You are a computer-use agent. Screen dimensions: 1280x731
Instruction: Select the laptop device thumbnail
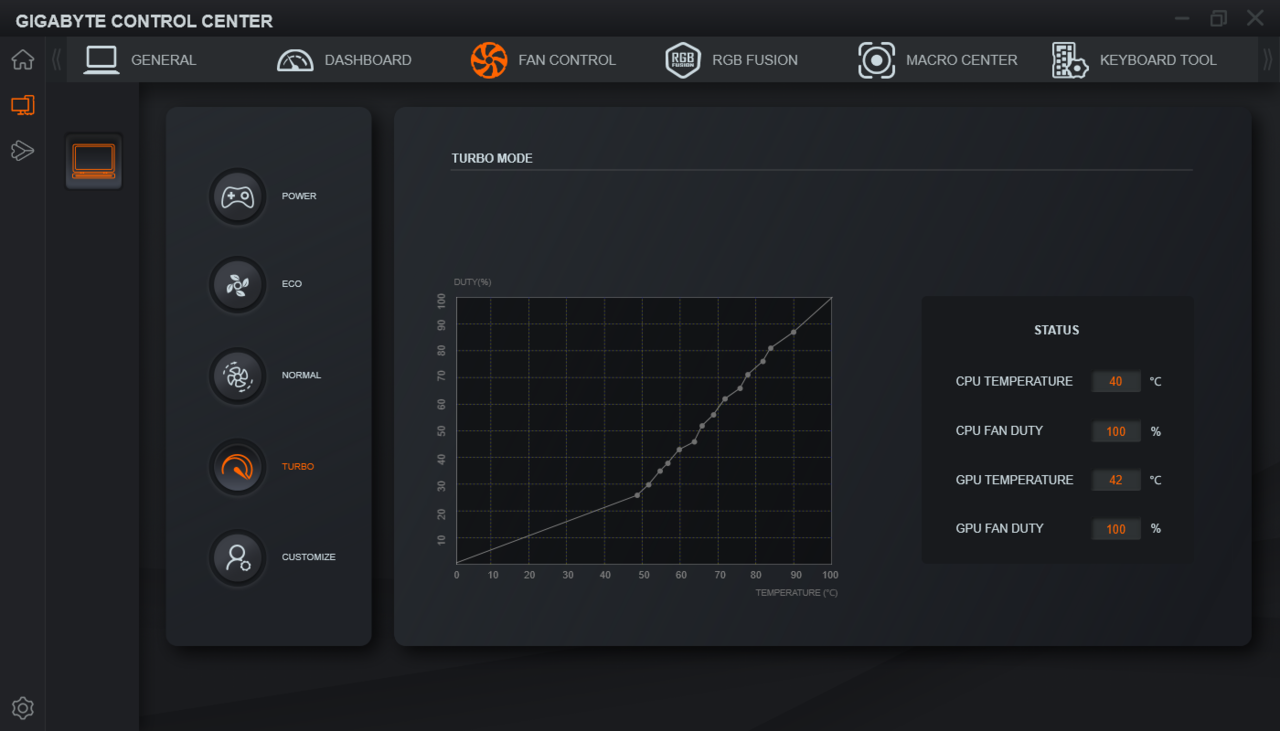[94, 161]
